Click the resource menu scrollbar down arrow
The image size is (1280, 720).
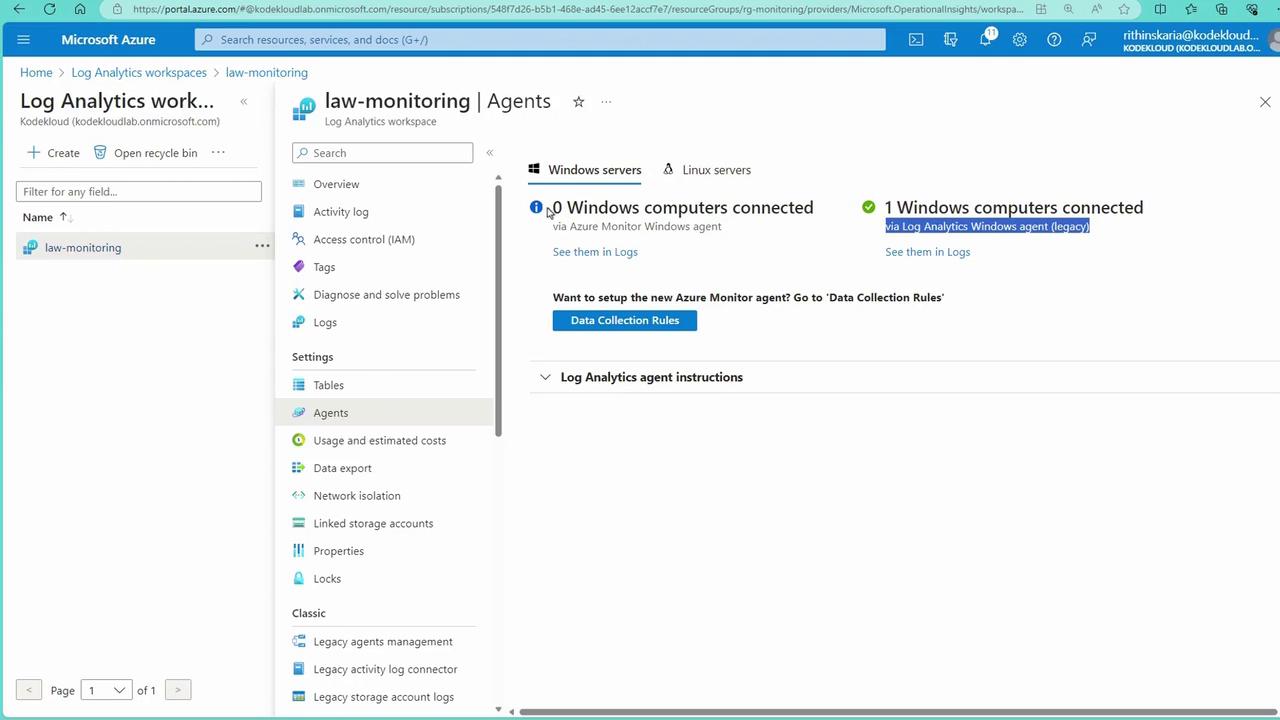pyautogui.click(x=498, y=709)
